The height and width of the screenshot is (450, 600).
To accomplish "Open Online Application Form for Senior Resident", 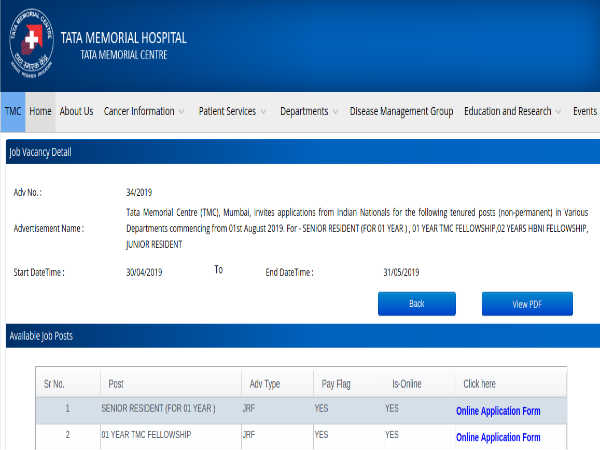I will coord(498,410).
